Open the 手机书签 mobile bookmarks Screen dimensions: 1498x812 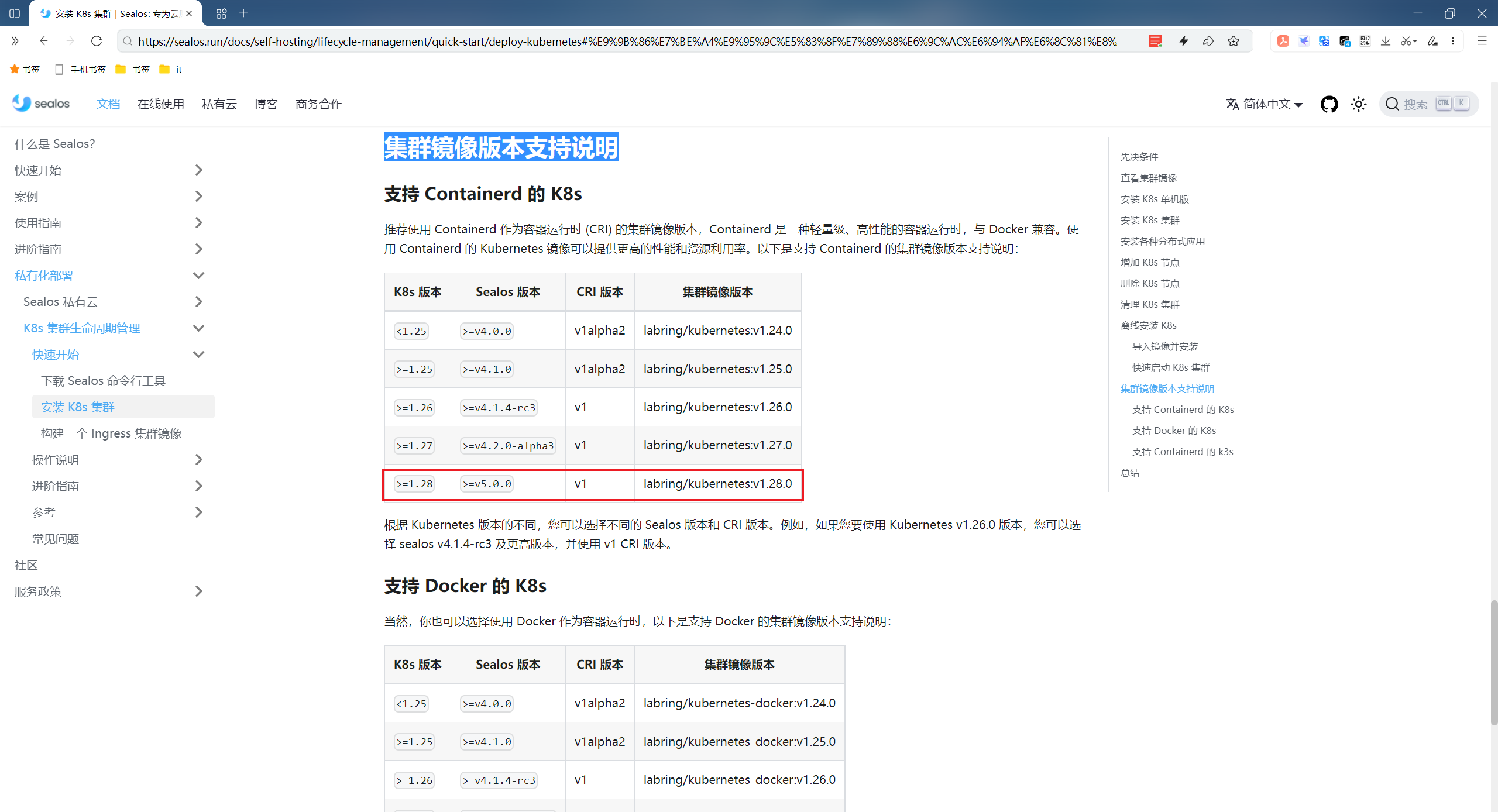click(x=80, y=69)
